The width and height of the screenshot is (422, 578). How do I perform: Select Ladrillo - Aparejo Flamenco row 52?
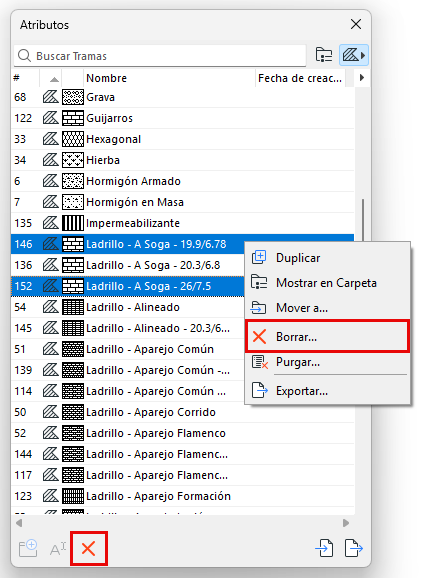(x=183, y=434)
